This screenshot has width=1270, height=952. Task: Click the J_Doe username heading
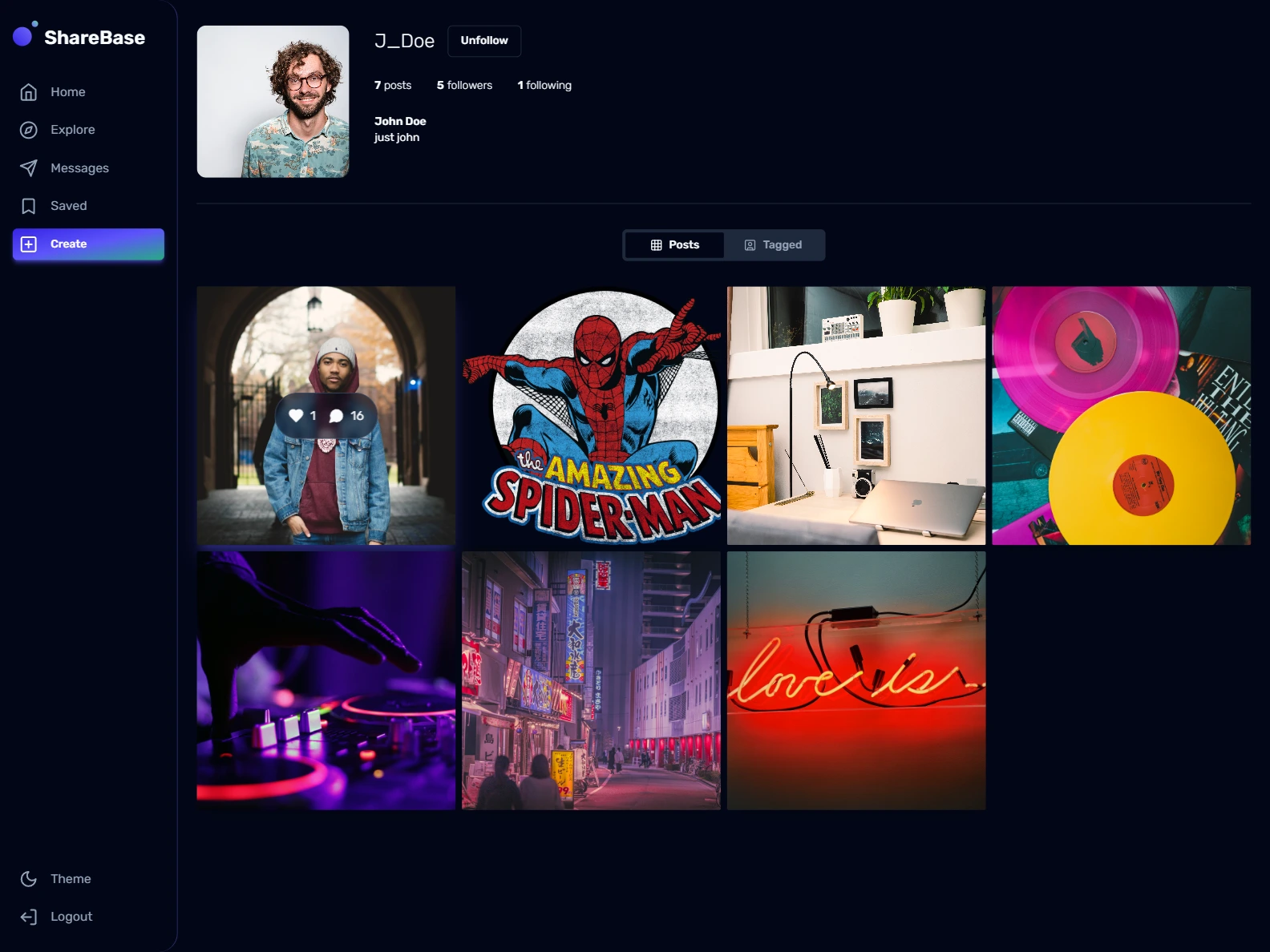pyautogui.click(x=404, y=41)
